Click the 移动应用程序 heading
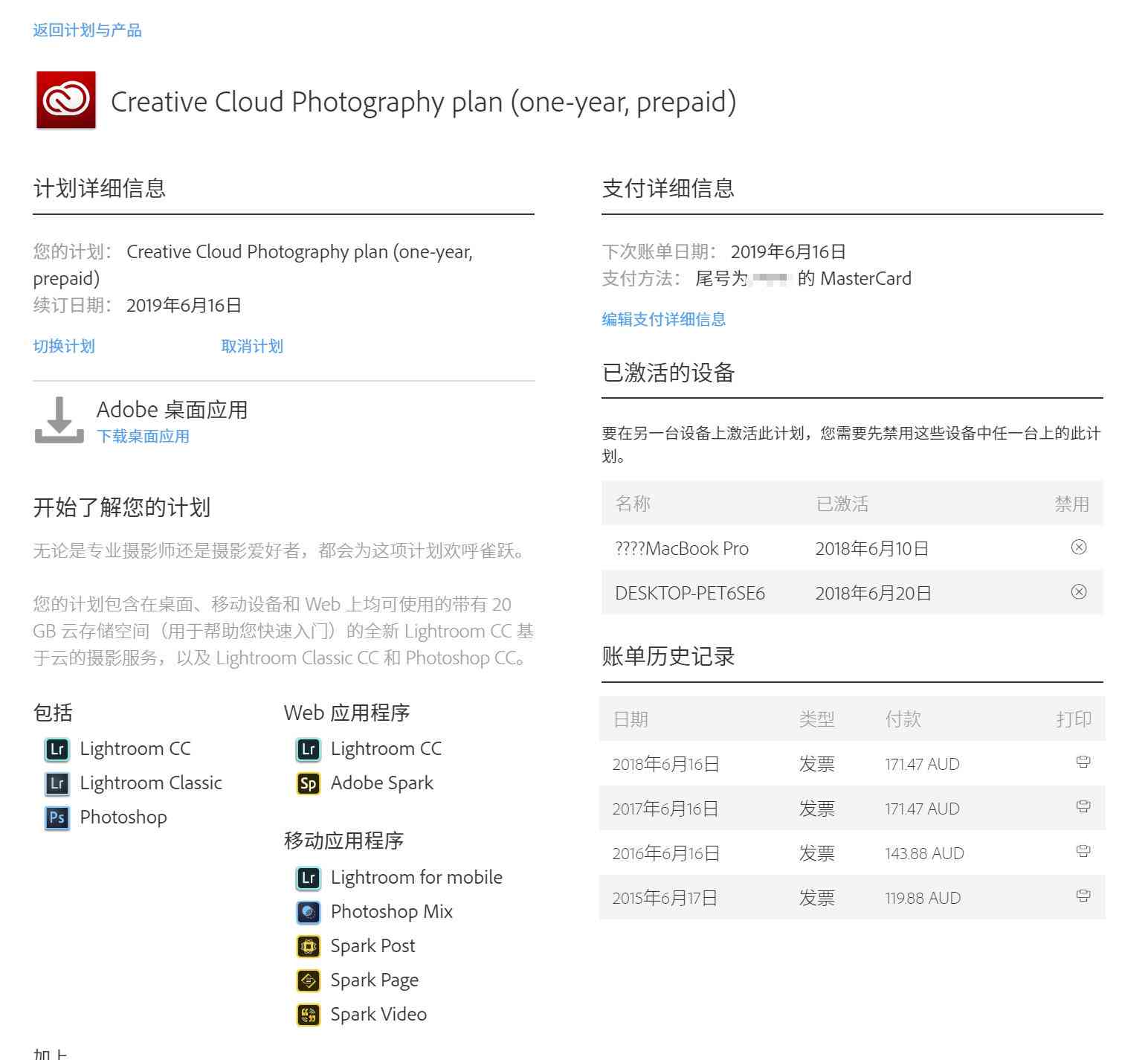 344,841
